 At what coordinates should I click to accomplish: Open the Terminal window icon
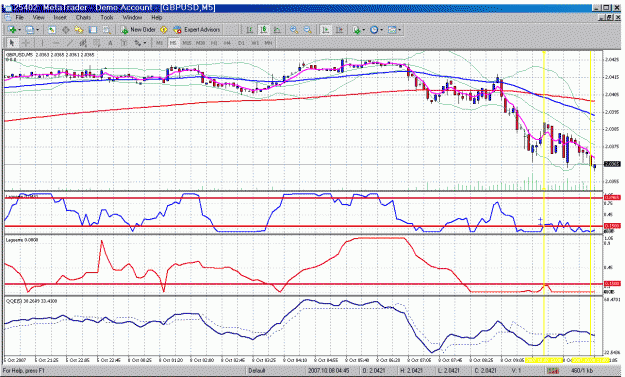tap(93, 29)
